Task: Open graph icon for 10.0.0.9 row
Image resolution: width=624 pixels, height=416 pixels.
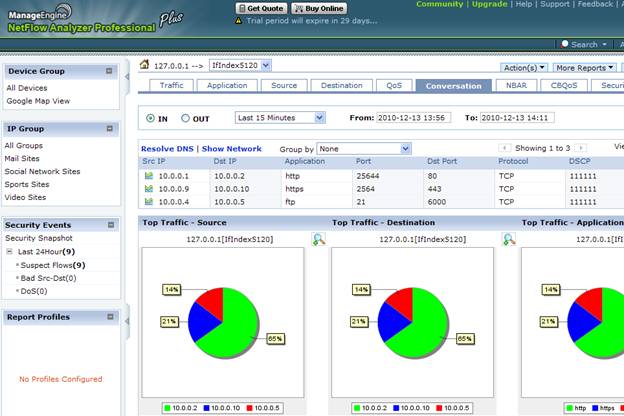Action: click(x=149, y=189)
